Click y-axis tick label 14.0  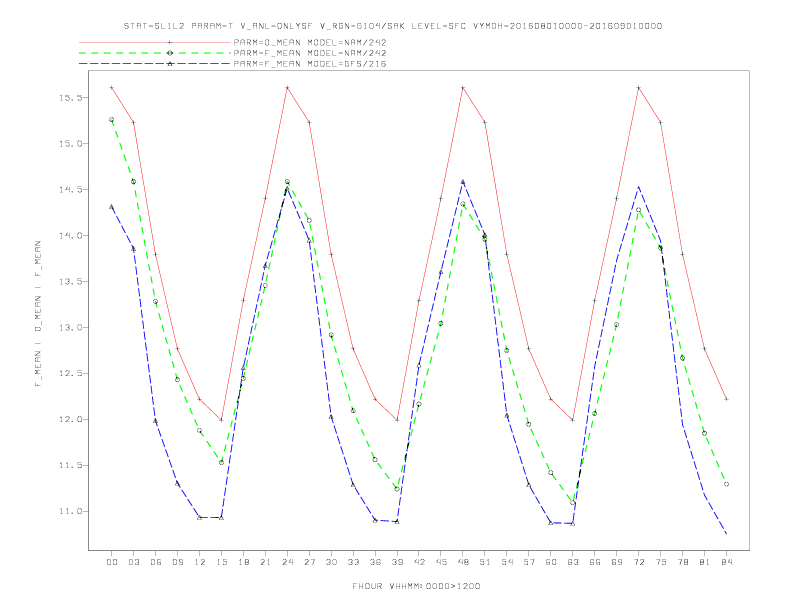click(70, 235)
